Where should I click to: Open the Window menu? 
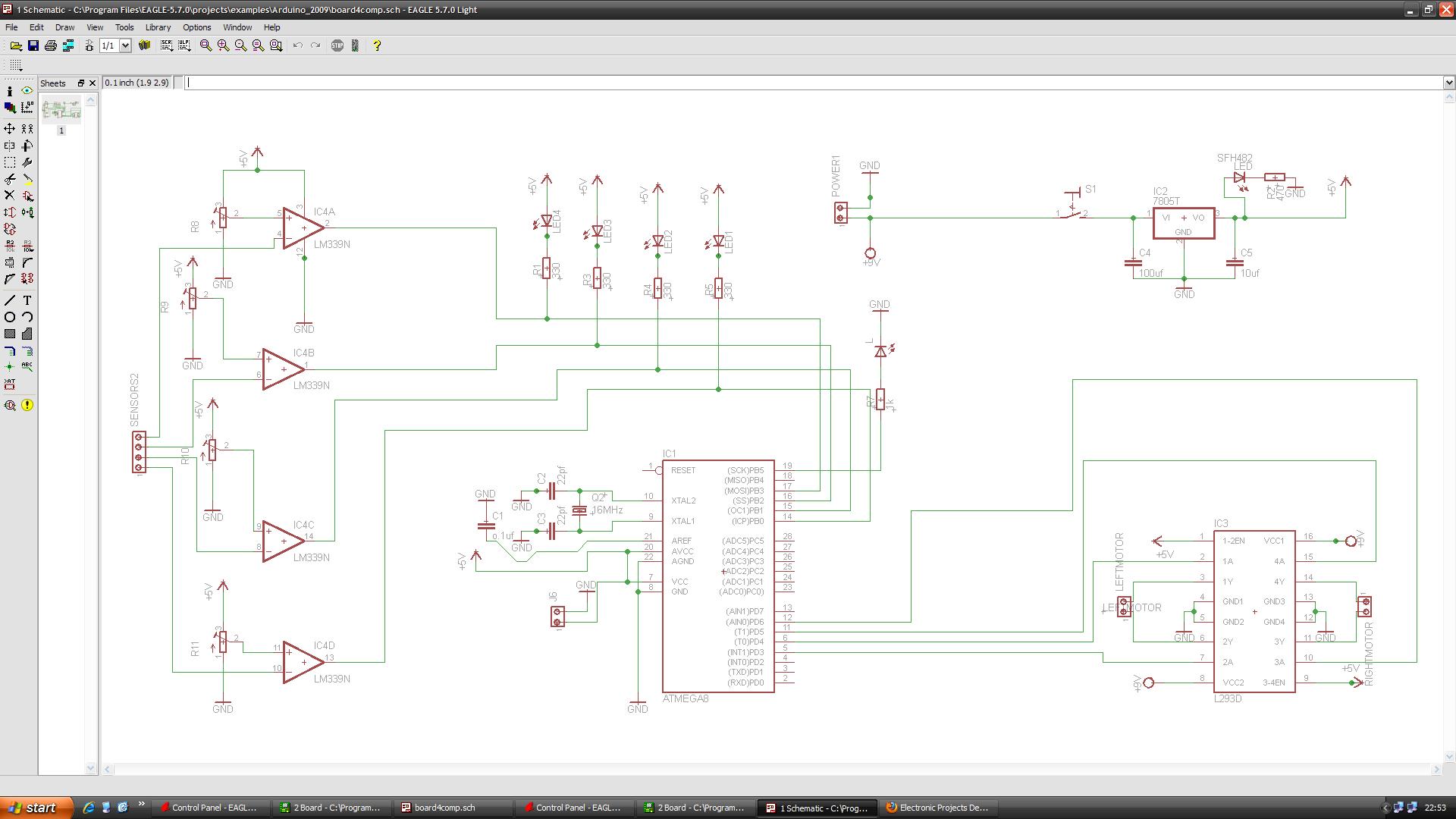(237, 27)
